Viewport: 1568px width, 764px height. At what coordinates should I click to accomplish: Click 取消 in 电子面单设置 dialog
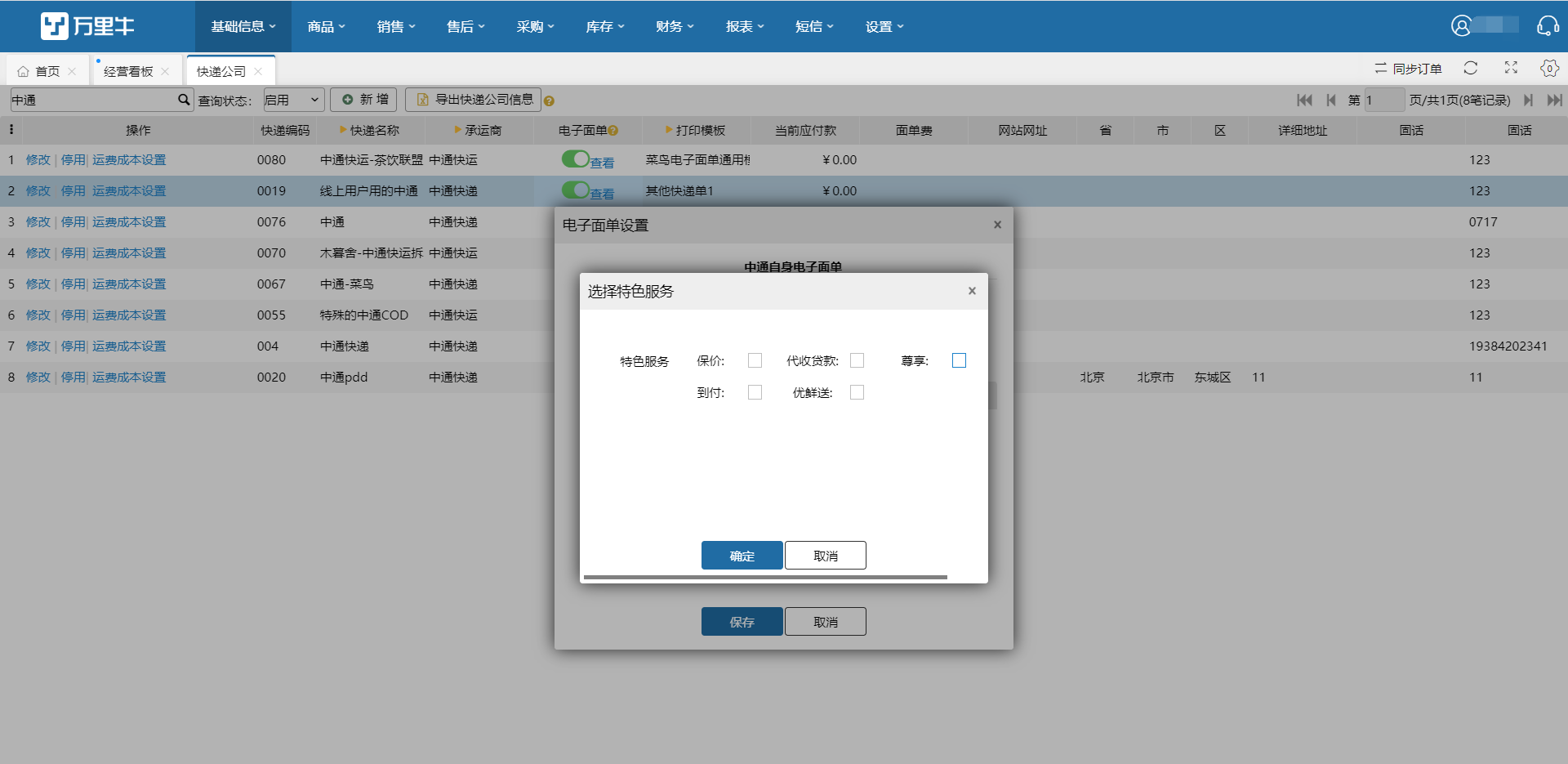click(x=825, y=622)
